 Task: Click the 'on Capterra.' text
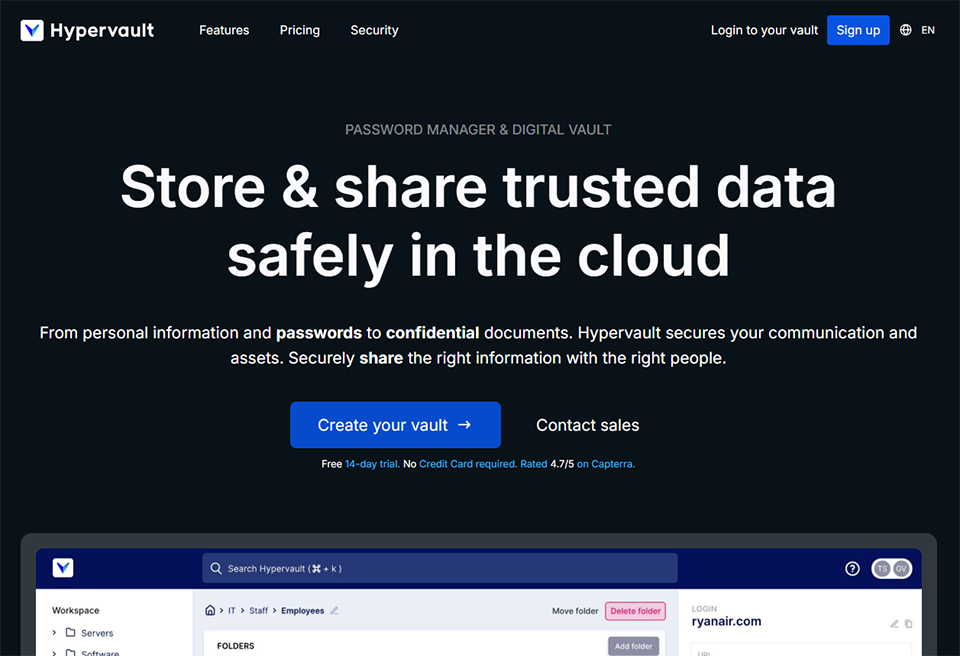pyautogui.click(x=606, y=464)
